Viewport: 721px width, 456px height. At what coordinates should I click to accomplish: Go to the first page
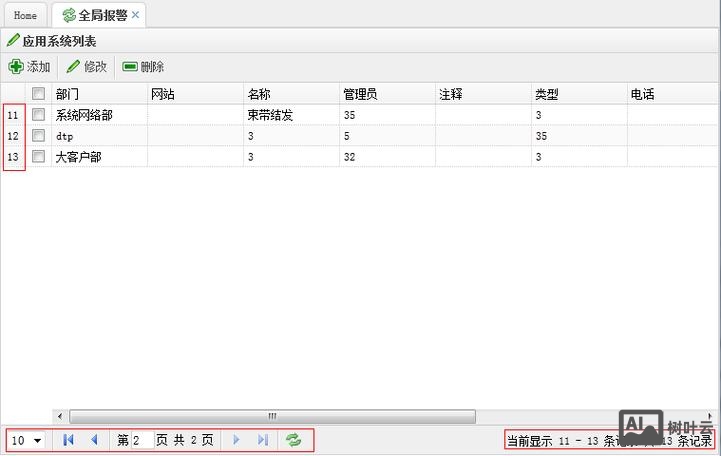point(68,440)
